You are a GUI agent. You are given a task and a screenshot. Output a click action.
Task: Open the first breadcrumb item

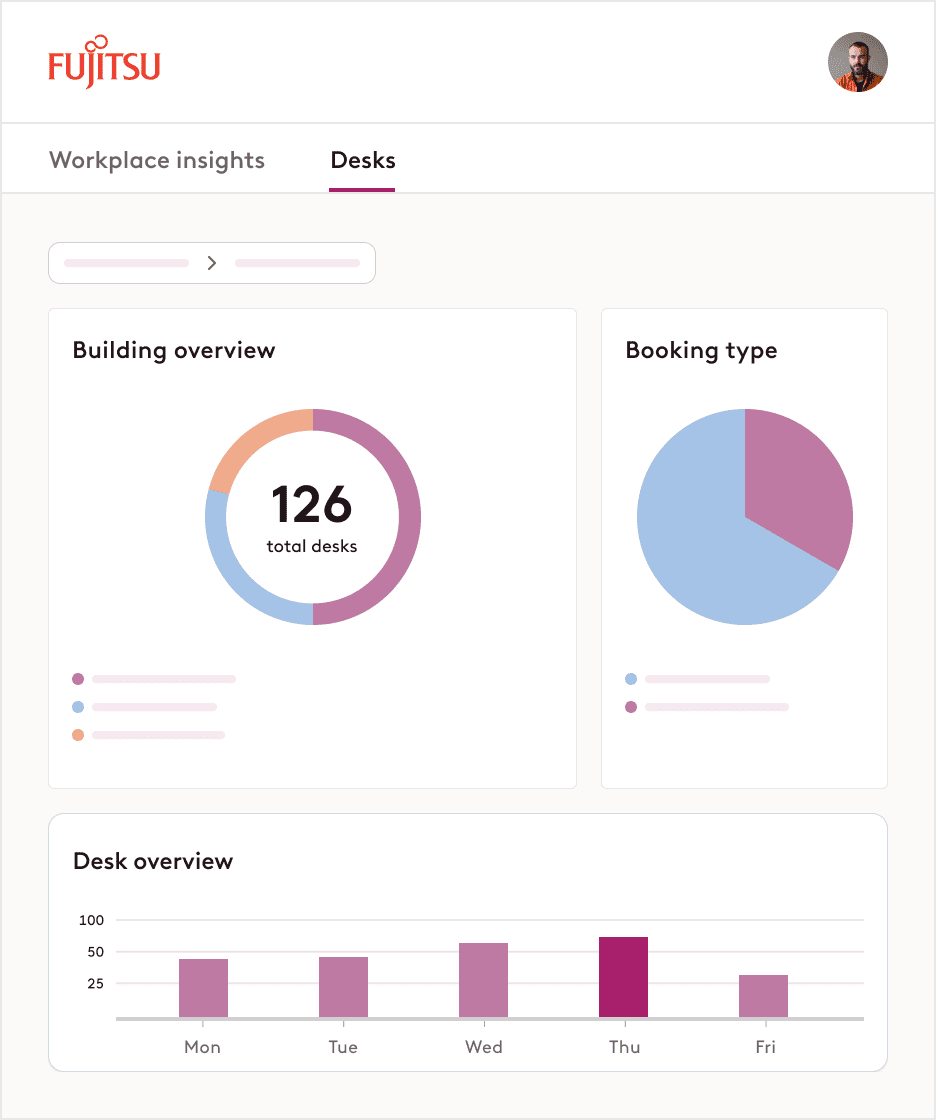(x=124, y=263)
